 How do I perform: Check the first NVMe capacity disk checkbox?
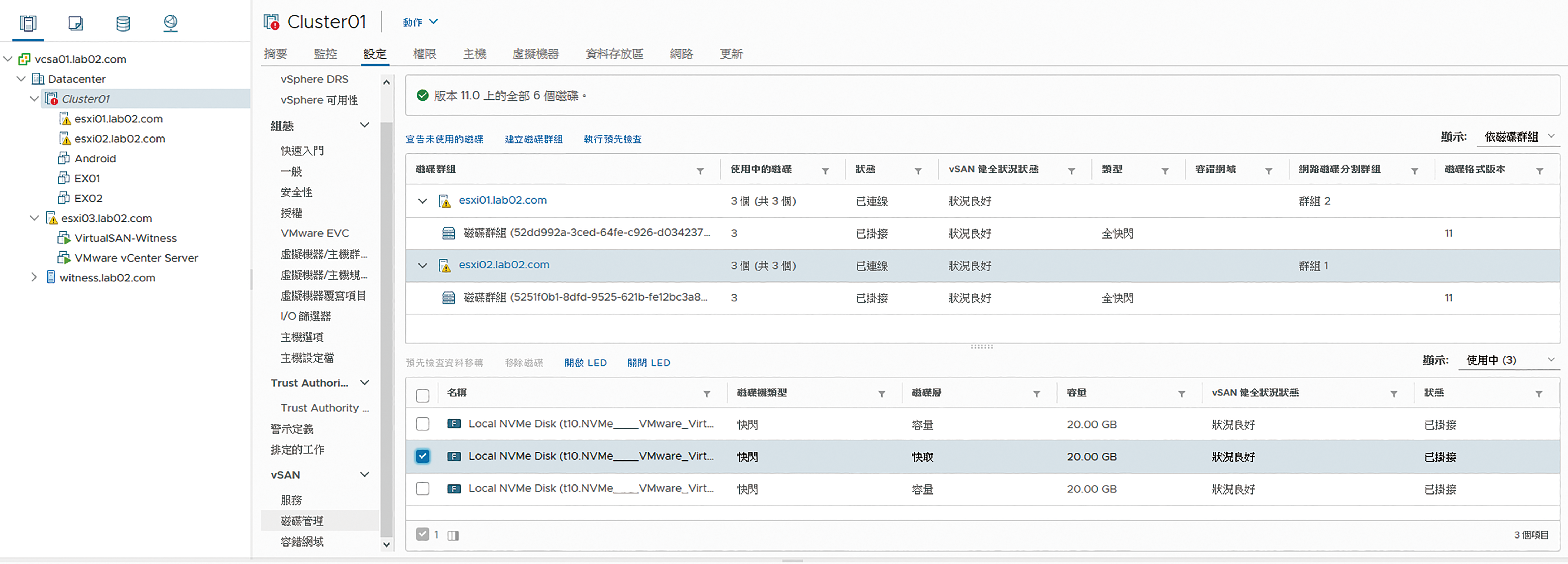pyautogui.click(x=422, y=424)
